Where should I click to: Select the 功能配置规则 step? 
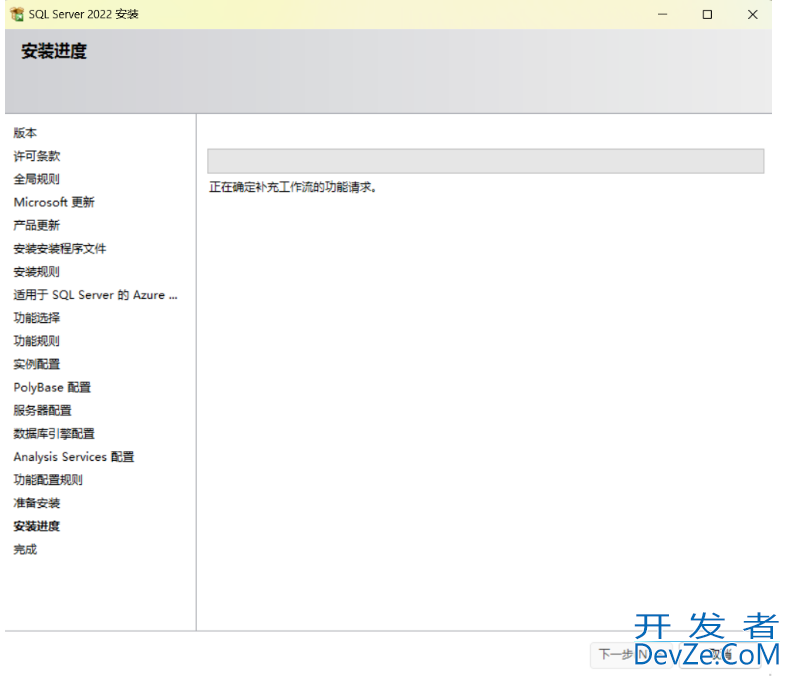click(48, 481)
